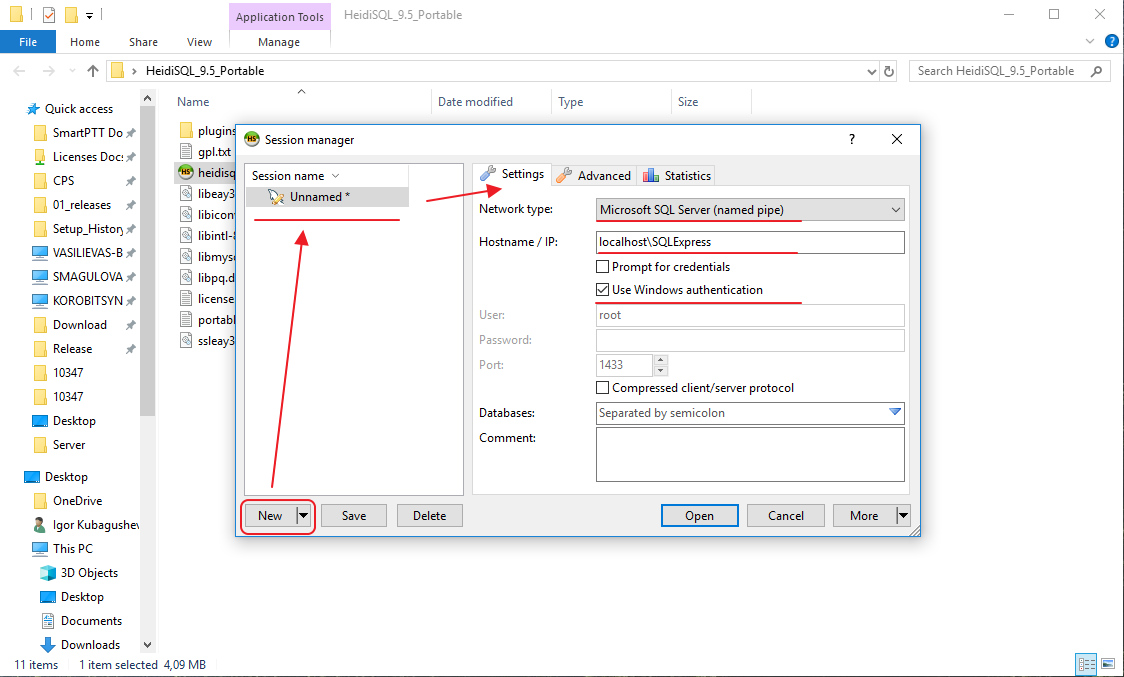Screen dimensions: 1124x677
Task: Open the File menu in Explorer
Action: pos(28,42)
